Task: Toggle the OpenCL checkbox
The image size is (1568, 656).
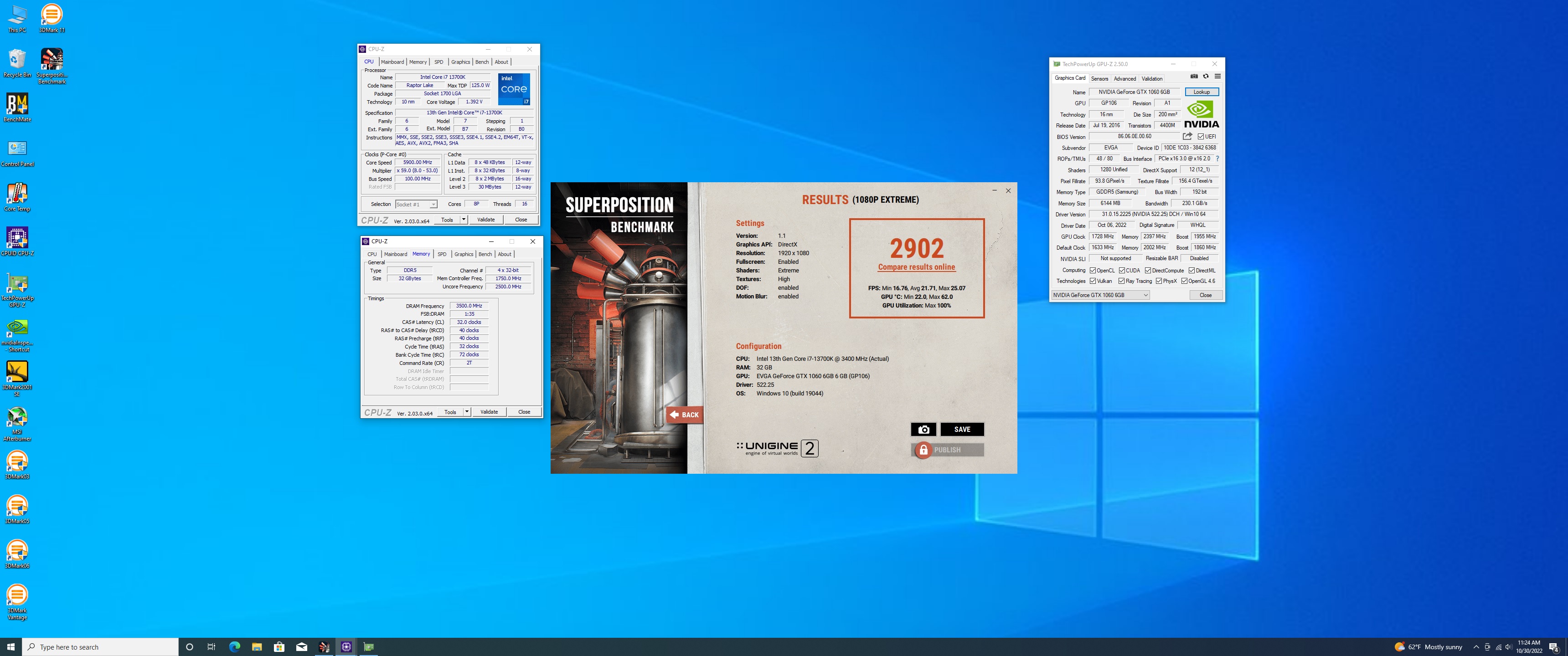Action: (1093, 270)
